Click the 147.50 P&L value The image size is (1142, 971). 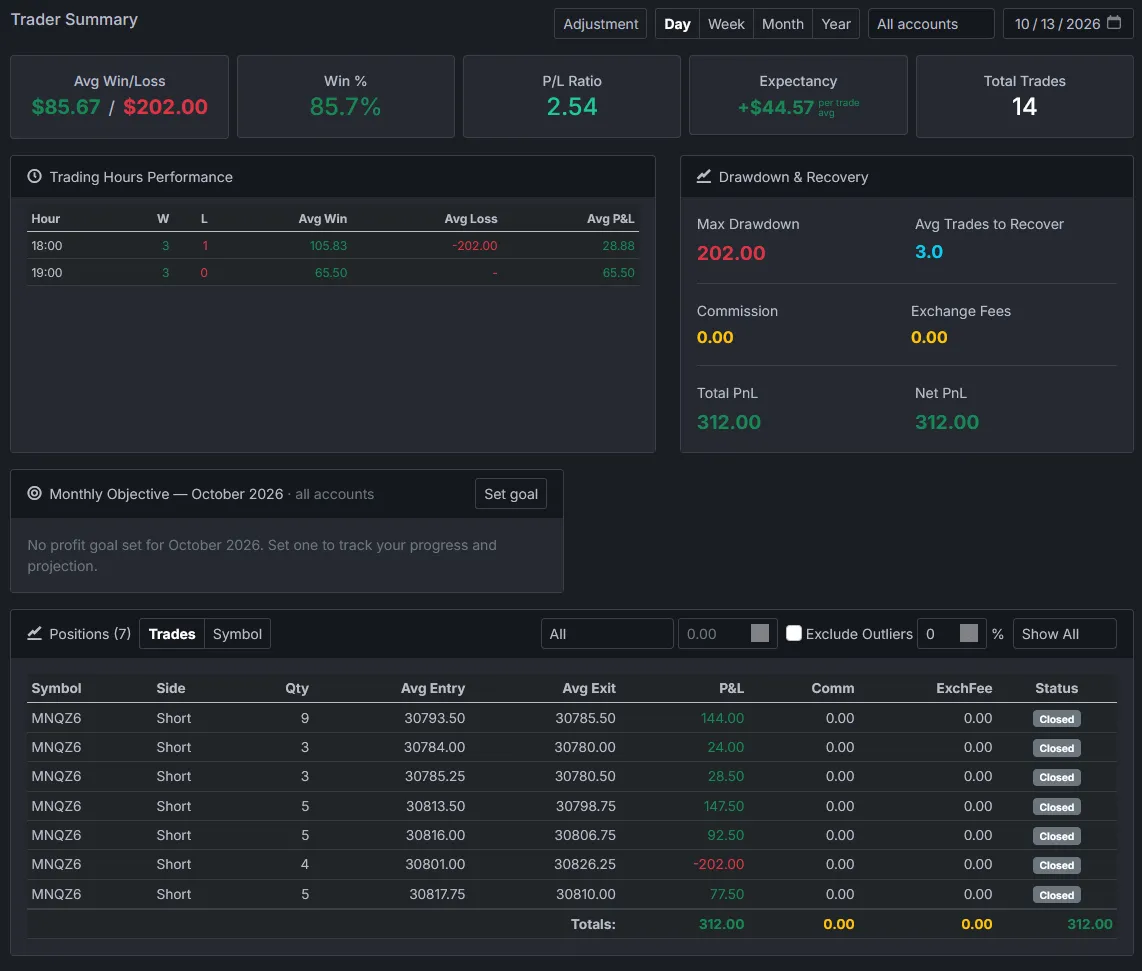point(724,806)
